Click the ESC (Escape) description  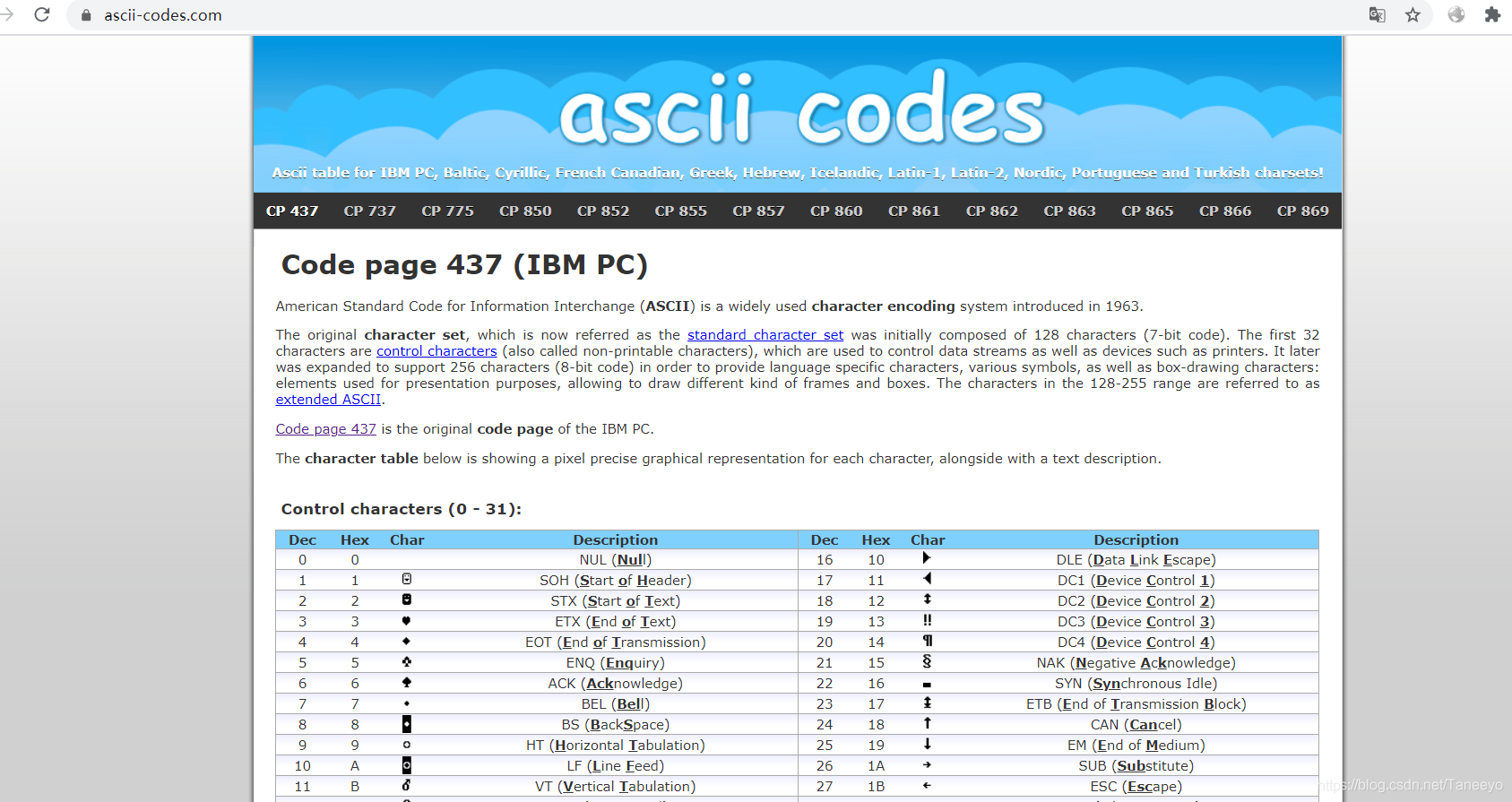1136,787
